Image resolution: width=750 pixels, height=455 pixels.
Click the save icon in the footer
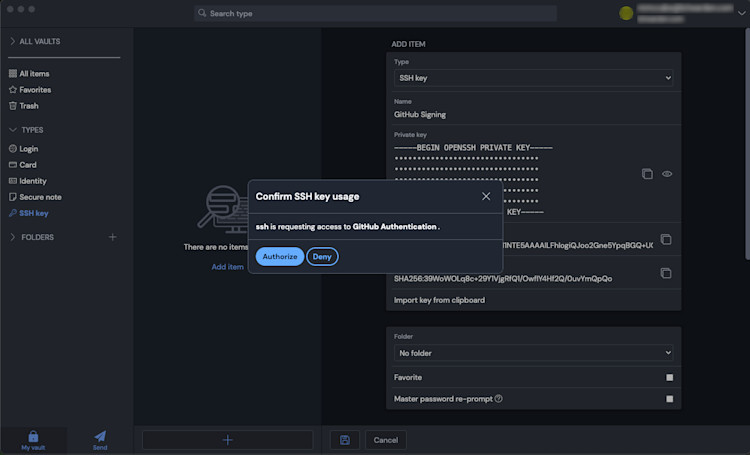tap(344, 440)
